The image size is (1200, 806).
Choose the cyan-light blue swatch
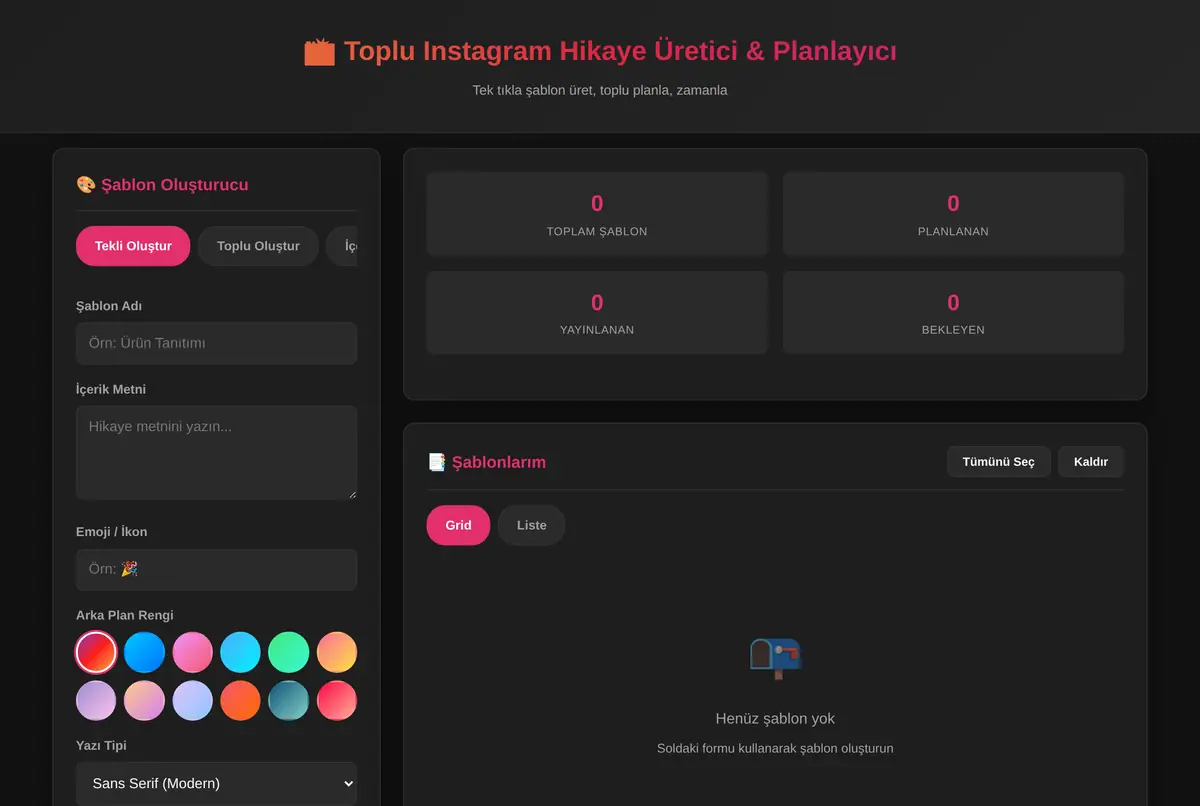pos(240,652)
